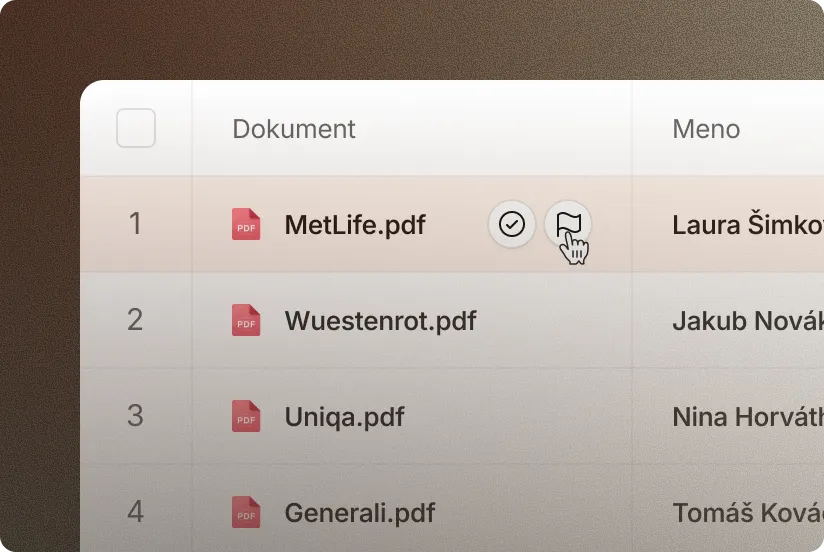Screen dimensions: 824x552
Task: Sort by the Dokument column header
Action: 294,129
